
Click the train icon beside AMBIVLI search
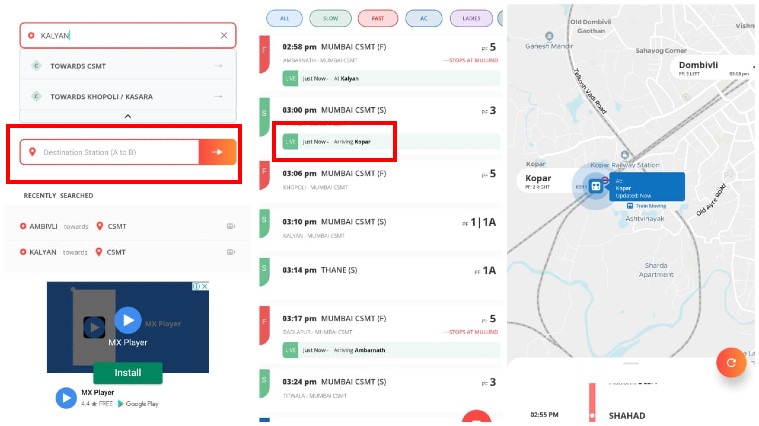click(x=231, y=226)
